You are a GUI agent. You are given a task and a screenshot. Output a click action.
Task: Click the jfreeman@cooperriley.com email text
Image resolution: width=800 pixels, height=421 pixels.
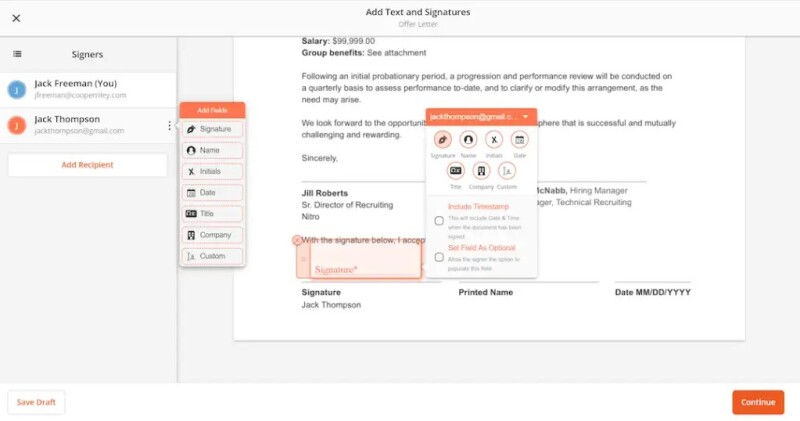point(80,95)
